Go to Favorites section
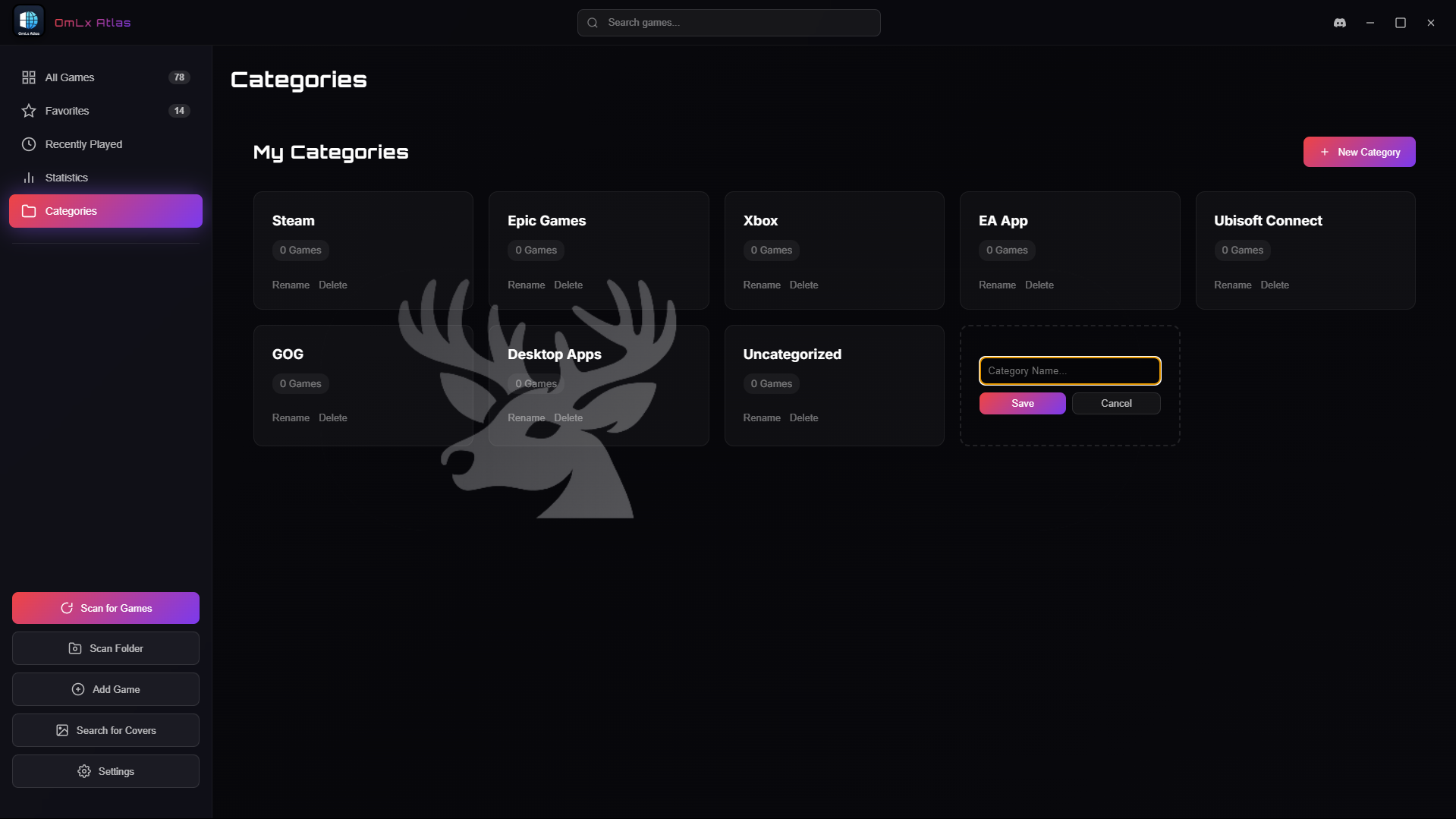This screenshot has height=819, width=1456. point(105,111)
